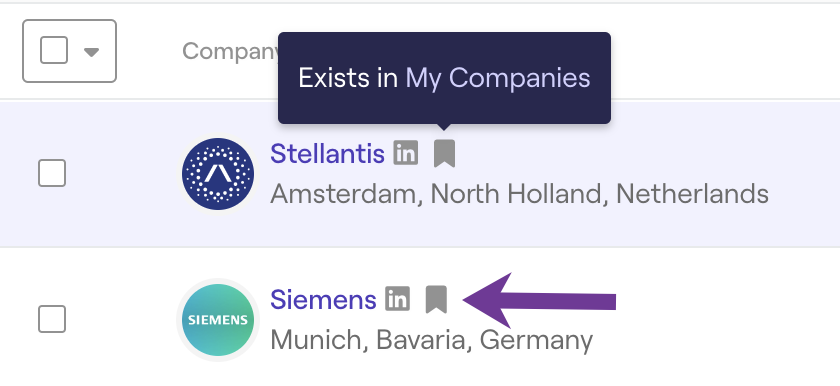The height and width of the screenshot is (386, 840).
Task: Open bulk selection dropdown arrow
Action: (x=92, y=52)
